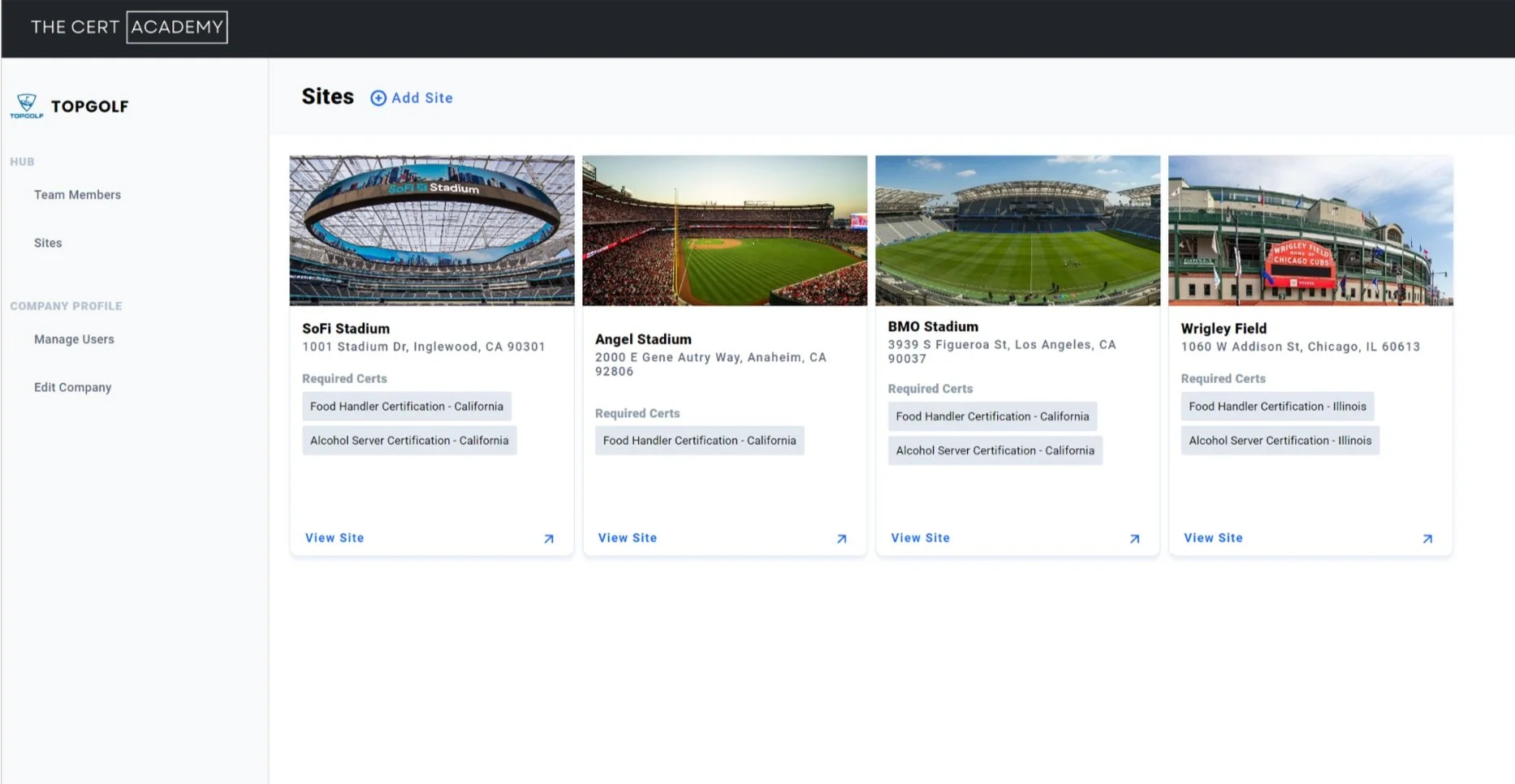1515x784 pixels.
Task: Click View Site for SoFi Stadium
Action: (x=335, y=538)
